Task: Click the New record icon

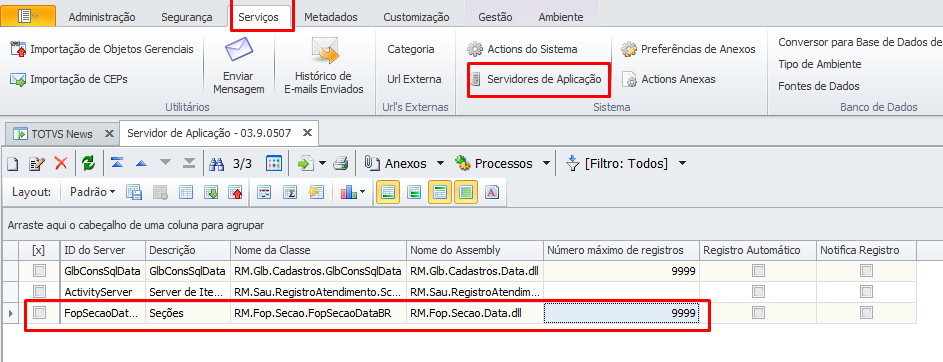Action: (13, 163)
